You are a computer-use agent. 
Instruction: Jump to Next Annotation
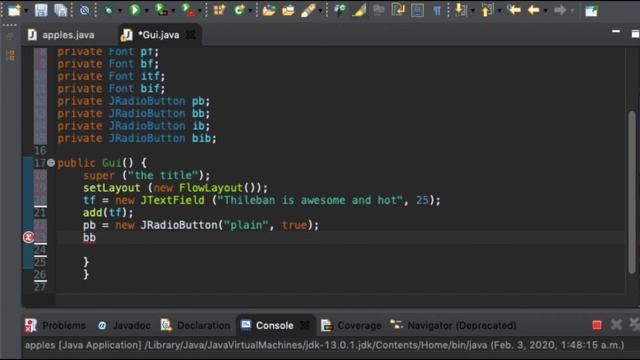(460, 10)
